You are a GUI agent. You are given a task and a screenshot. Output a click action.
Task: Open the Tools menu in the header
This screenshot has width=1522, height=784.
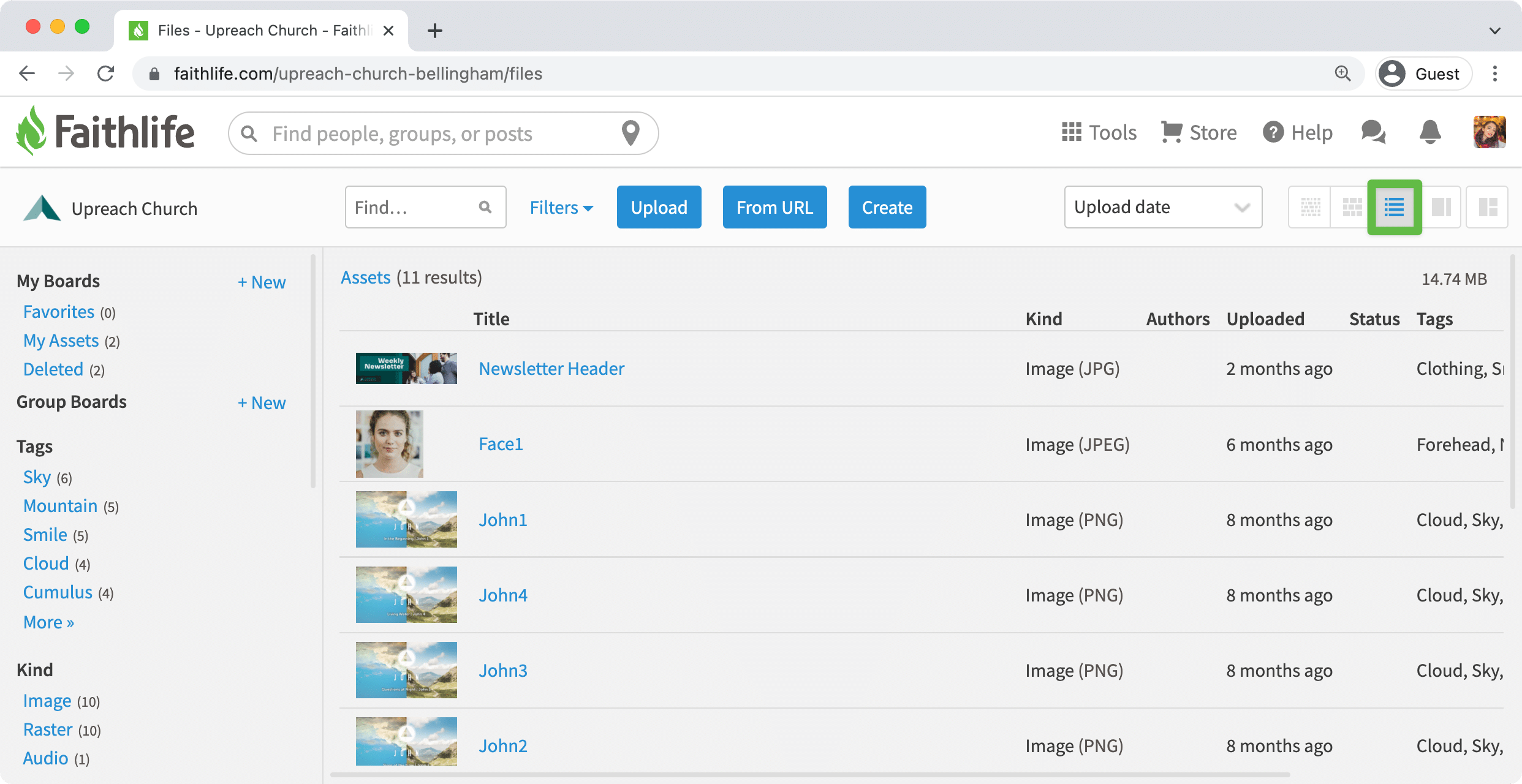click(x=1099, y=132)
